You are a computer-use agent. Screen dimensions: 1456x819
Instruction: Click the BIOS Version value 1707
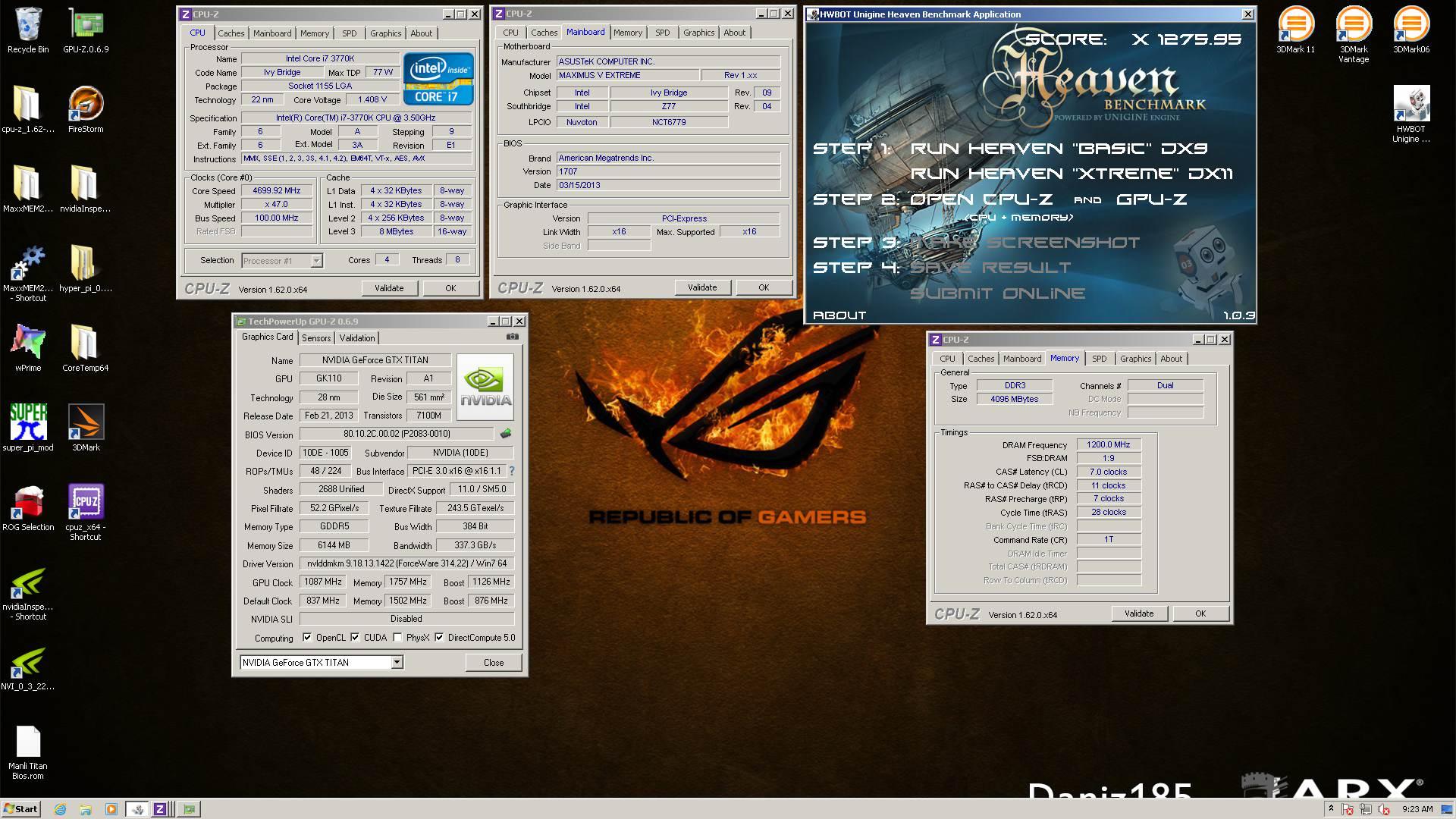tap(668, 171)
